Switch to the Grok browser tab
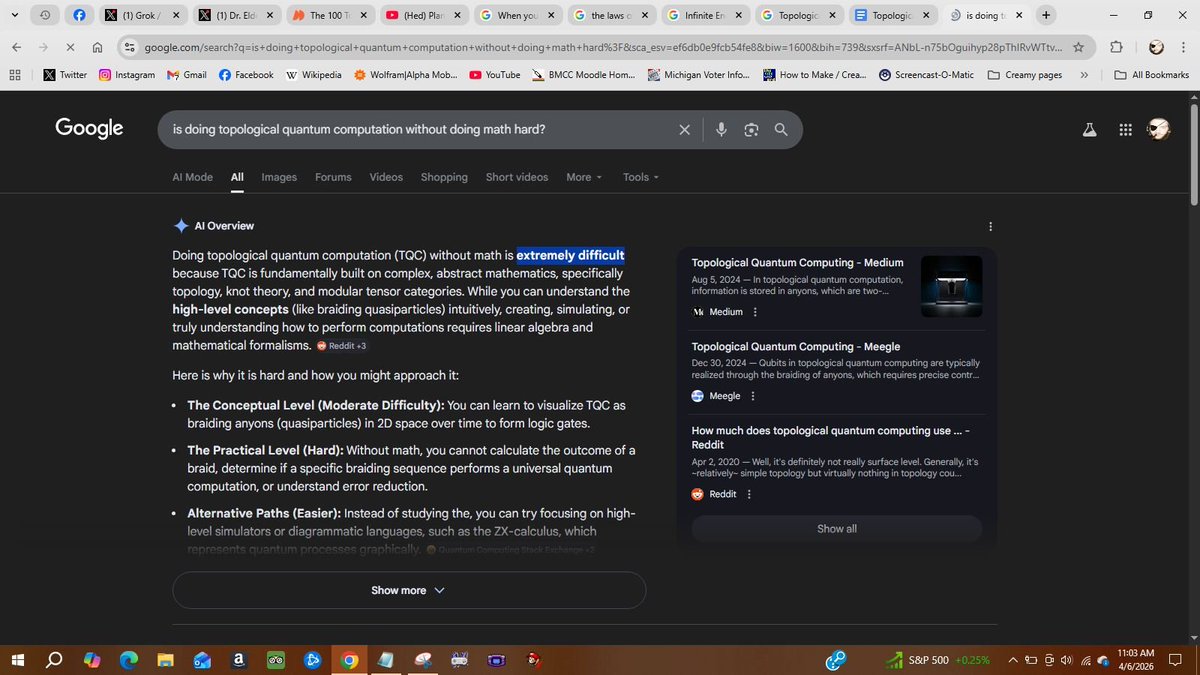The image size is (1200, 675). (x=141, y=16)
